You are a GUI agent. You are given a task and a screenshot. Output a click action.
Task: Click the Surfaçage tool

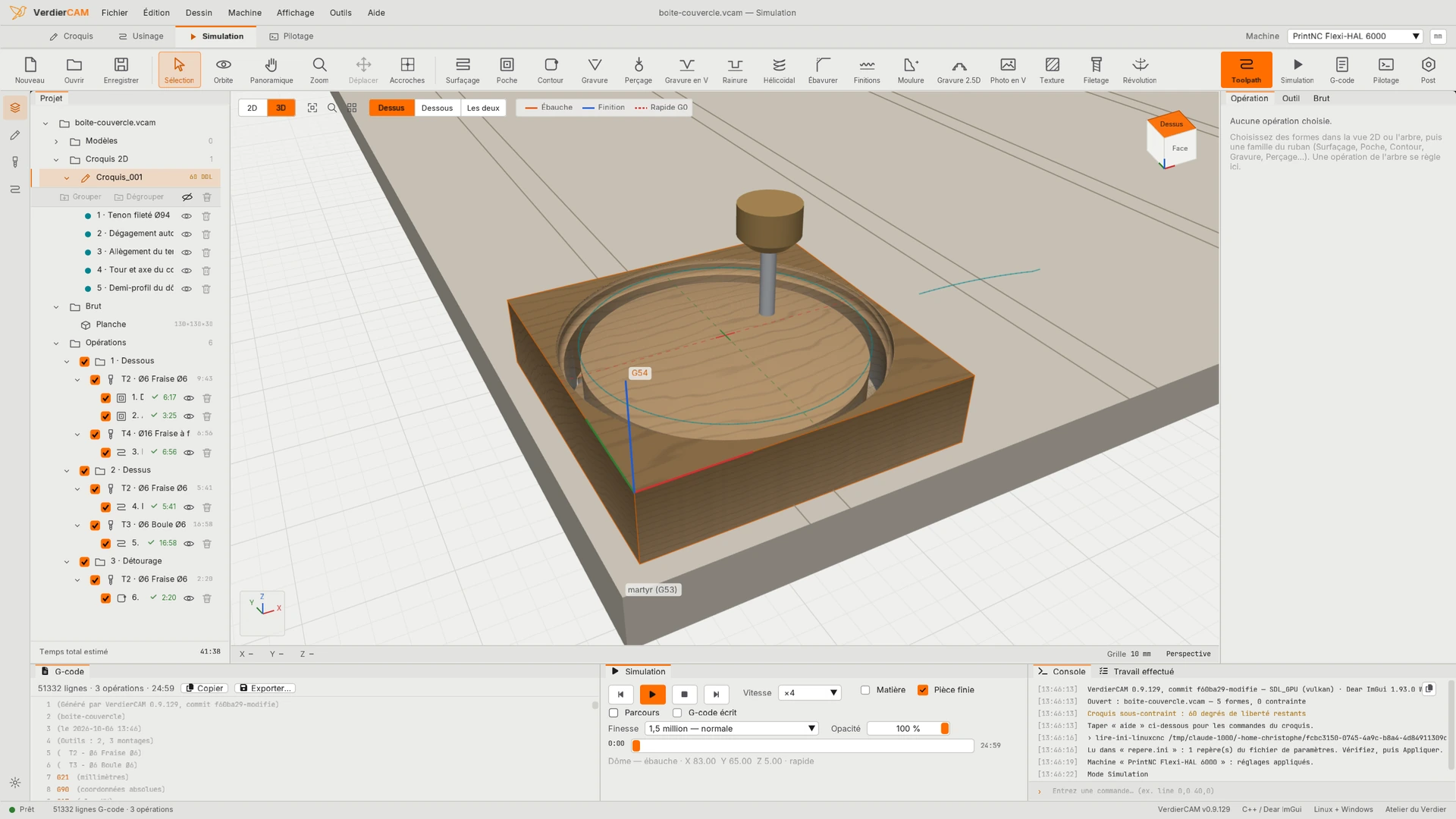click(463, 70)
